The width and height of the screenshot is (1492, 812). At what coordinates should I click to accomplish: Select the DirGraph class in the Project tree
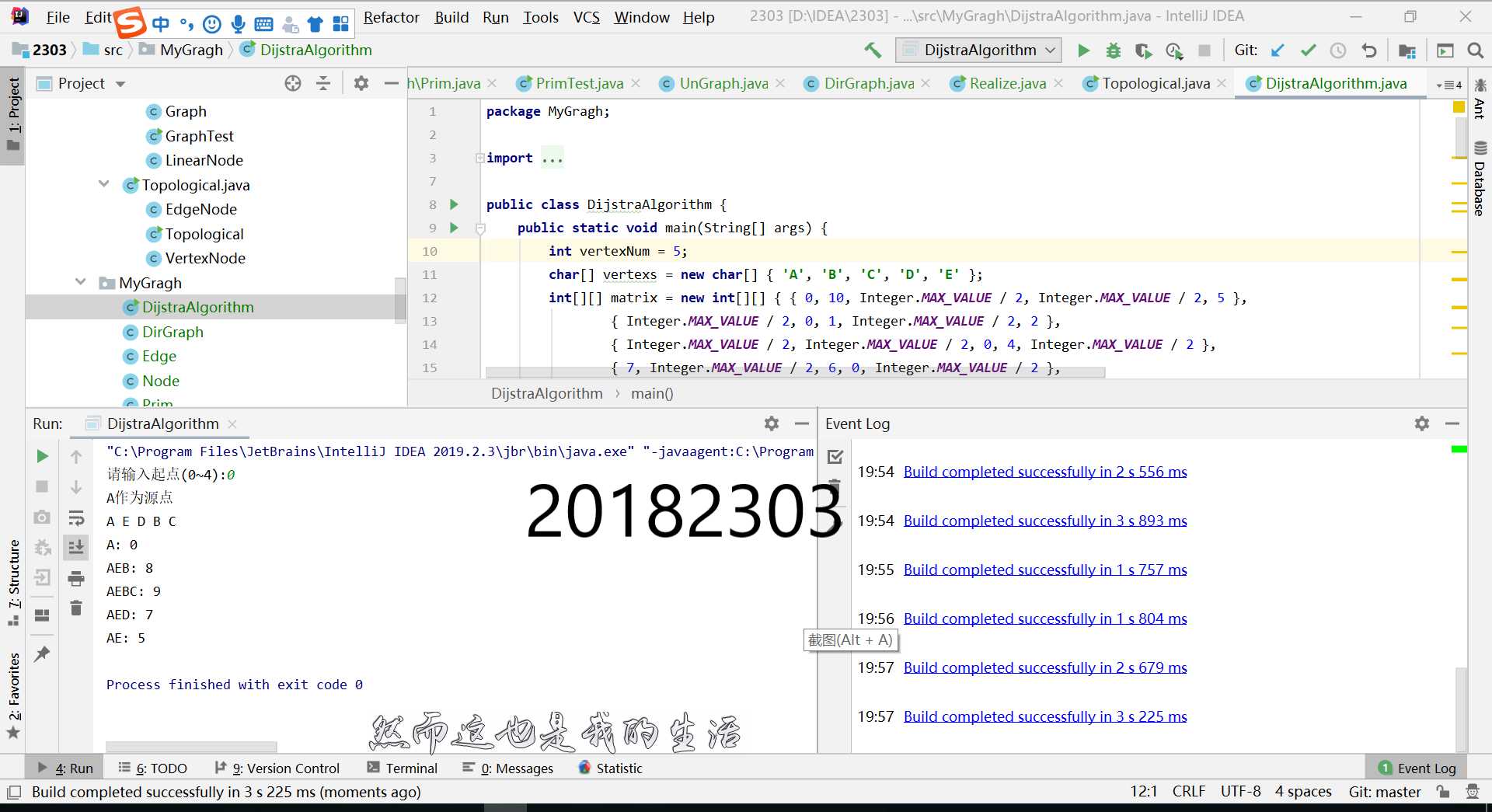[x=173, y=332]
